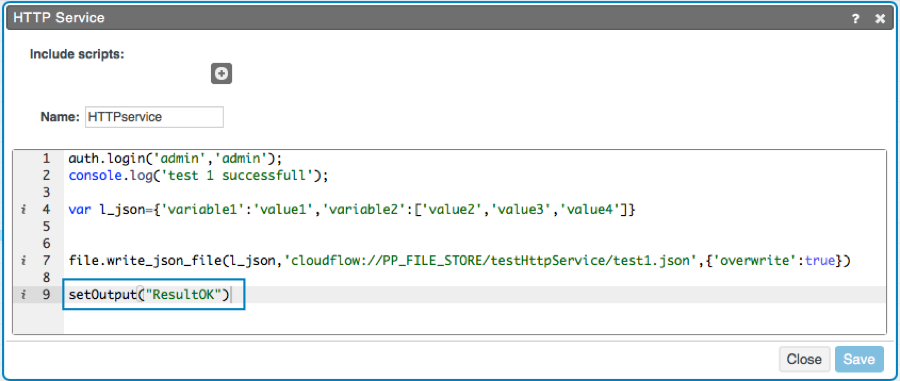Click the info marker on line 4
Image resolution: width=900 pixels, height=381 pixels.
24,210
